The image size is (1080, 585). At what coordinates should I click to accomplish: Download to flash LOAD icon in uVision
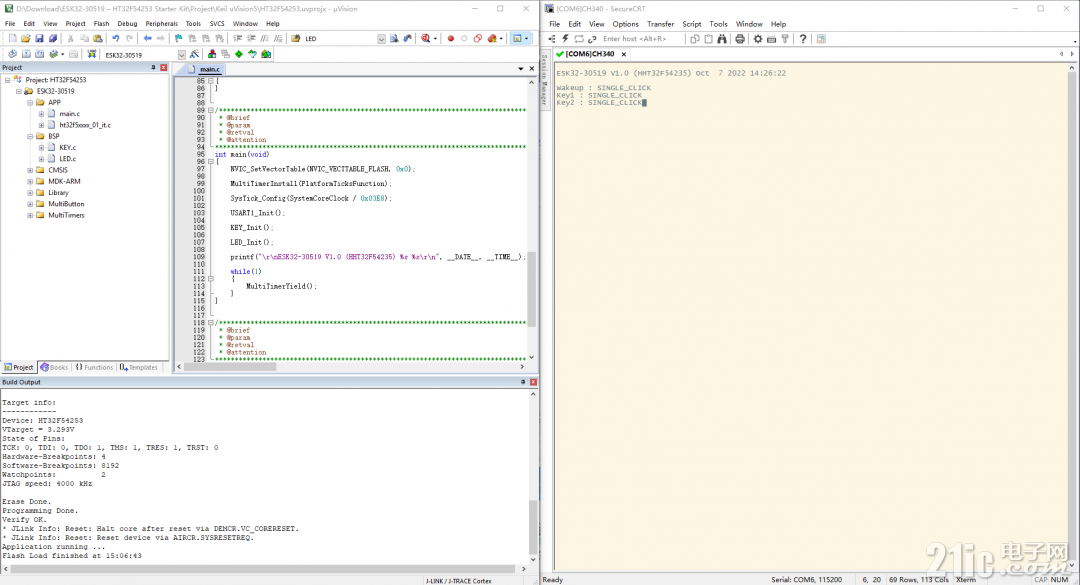pos(92,54)
